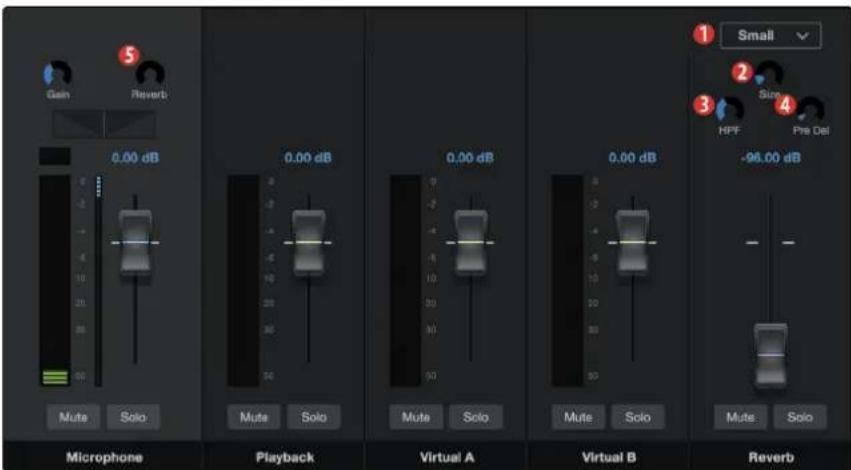Open the Small reverb type dropdown
The height and width of the screenshot is (470, 851).
tap(771, 36)
